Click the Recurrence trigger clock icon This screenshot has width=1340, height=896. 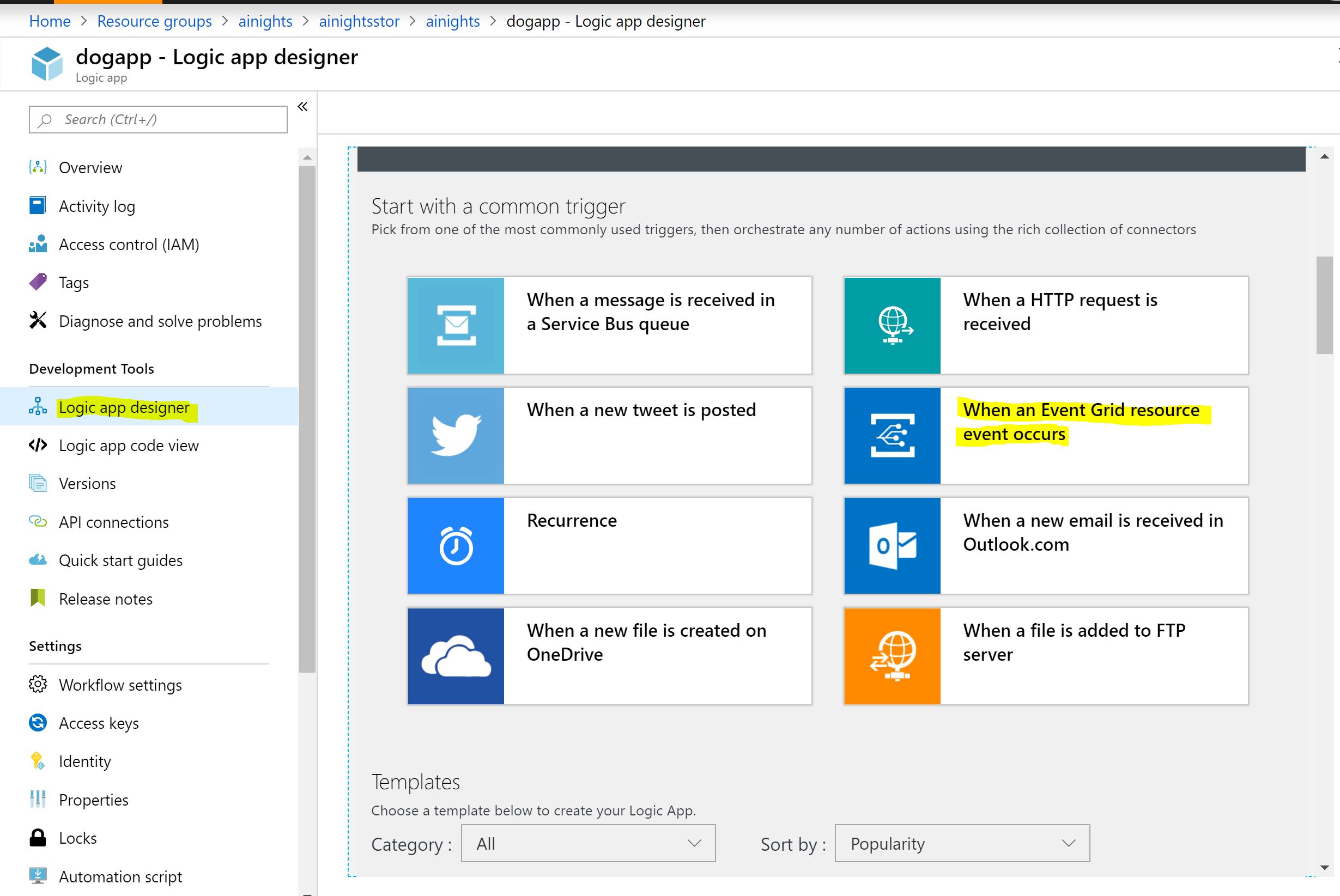457,546
